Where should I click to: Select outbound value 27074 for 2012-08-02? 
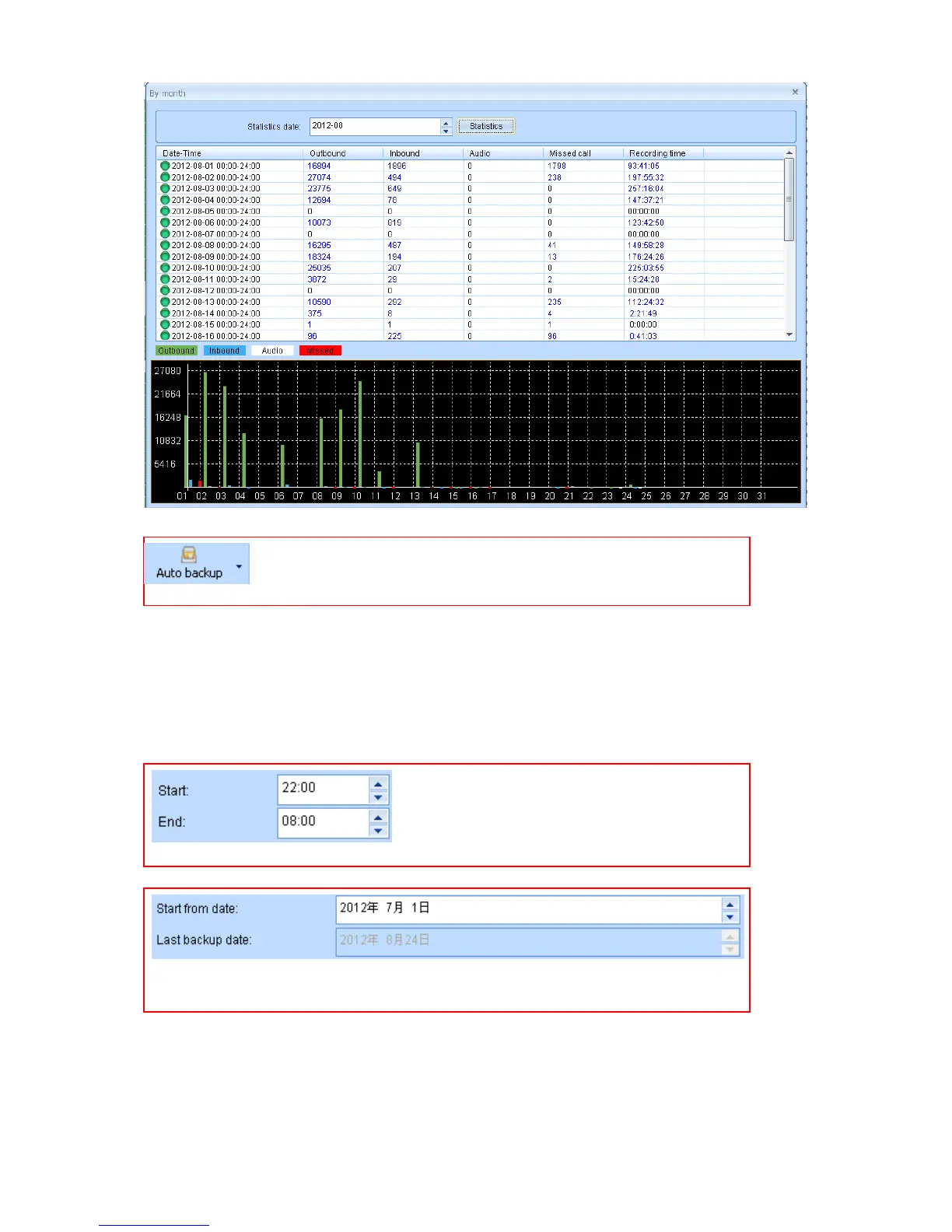point(319,177)
